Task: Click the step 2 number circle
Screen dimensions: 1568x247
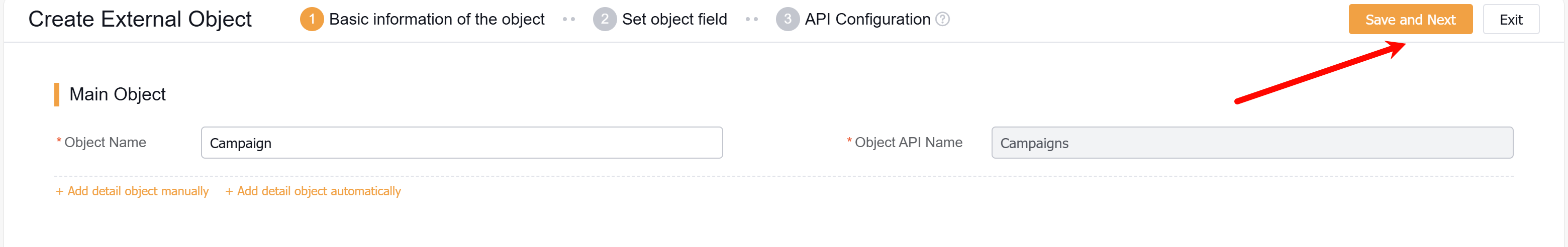Action: (604, 20)
